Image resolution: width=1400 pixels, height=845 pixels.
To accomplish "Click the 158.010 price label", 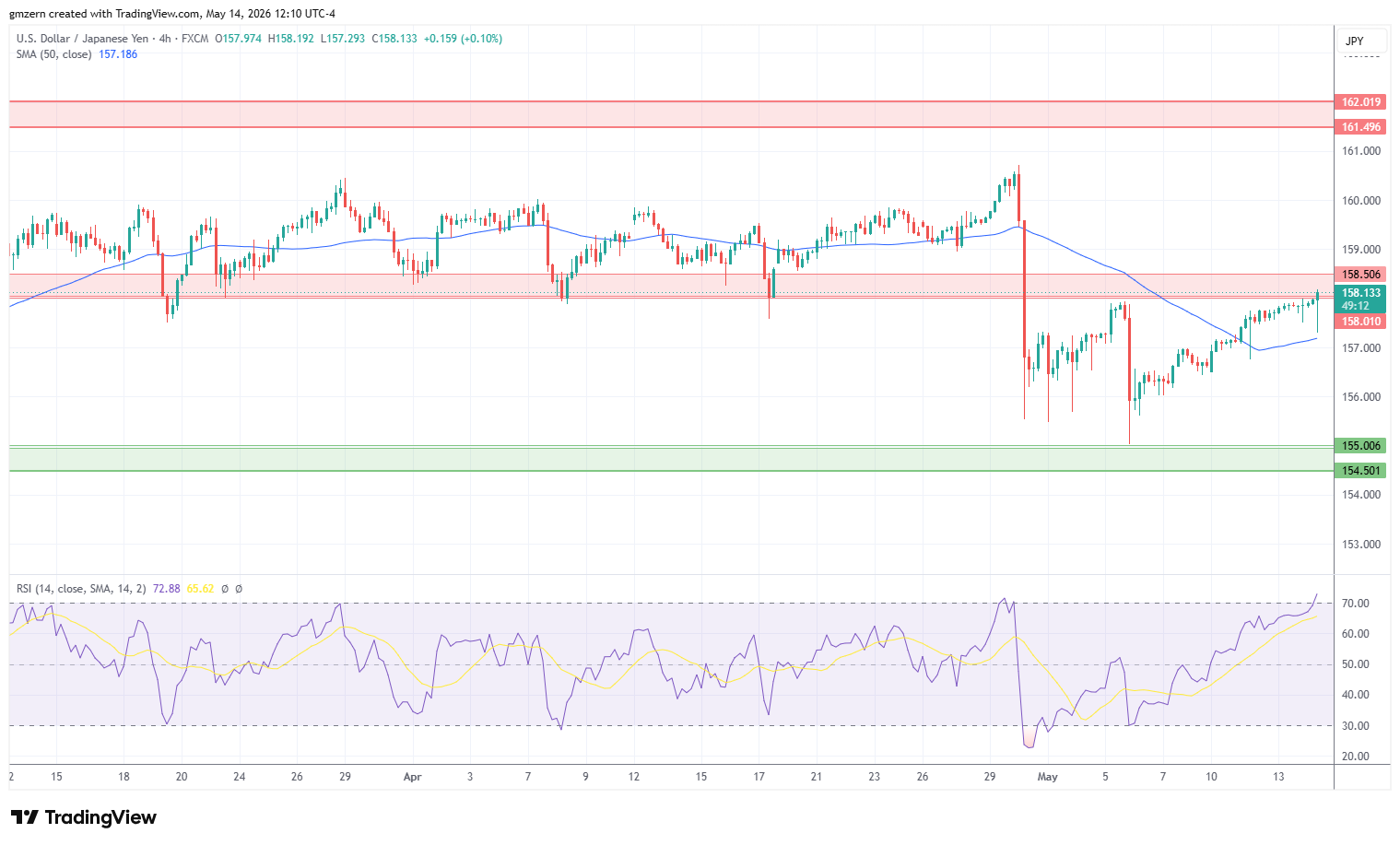I will (1360, 322).
